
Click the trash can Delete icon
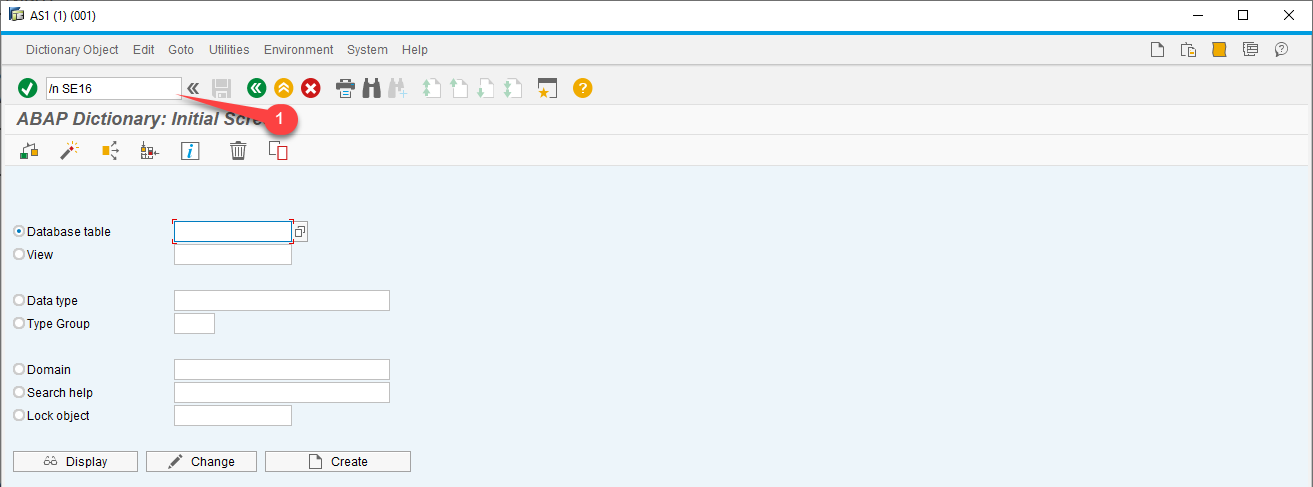[x=238, y=151]
